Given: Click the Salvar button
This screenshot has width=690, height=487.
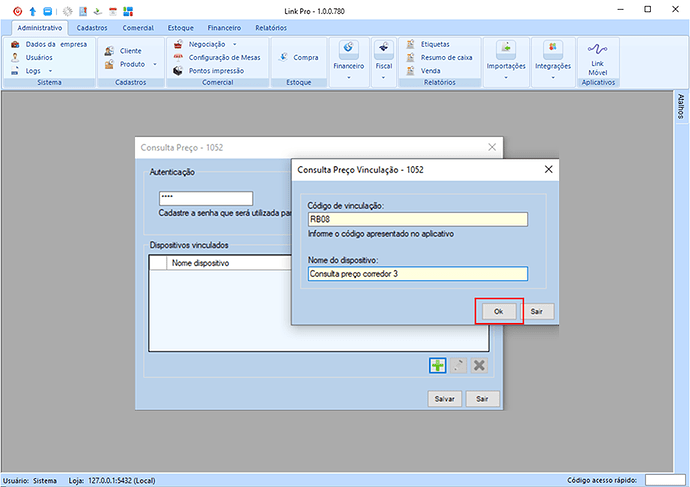Looking at the screenshot, I should click(x=444, y=398).
